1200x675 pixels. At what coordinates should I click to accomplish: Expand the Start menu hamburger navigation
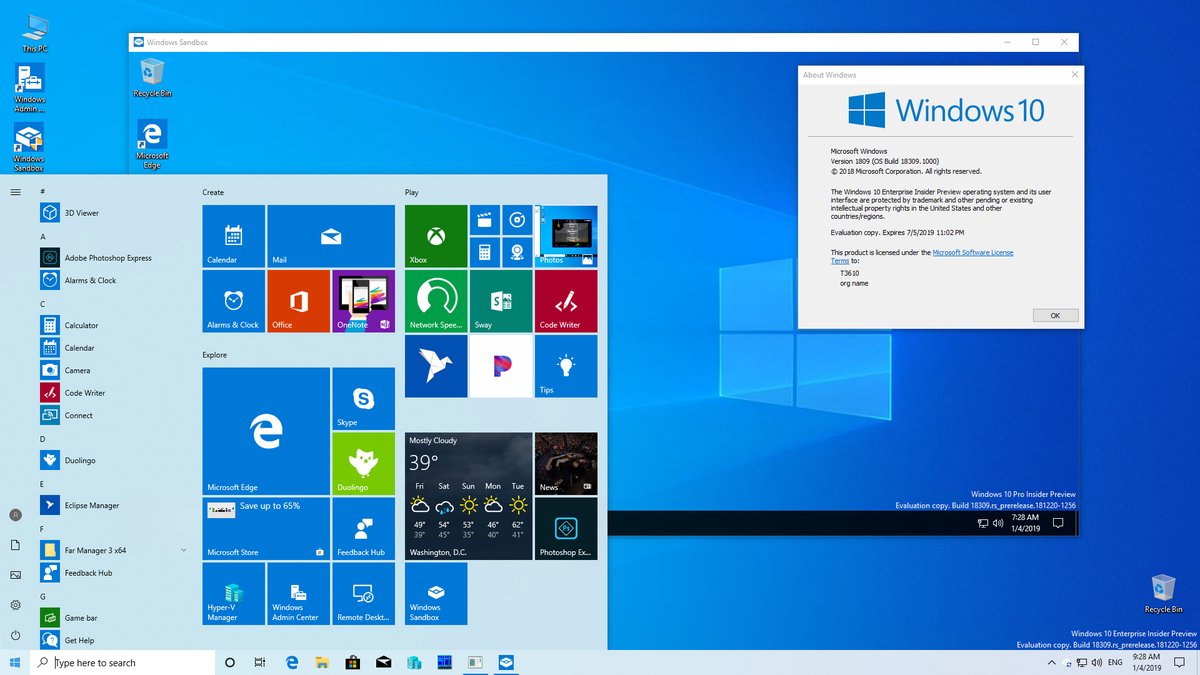(15, 192)
